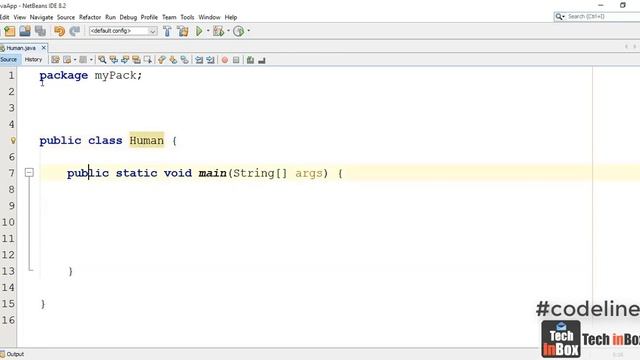The height and width of the screenshot is (360, 640).
Task: Expand the Run Project arrow dropdown
Action: click(x=208, y=31)
